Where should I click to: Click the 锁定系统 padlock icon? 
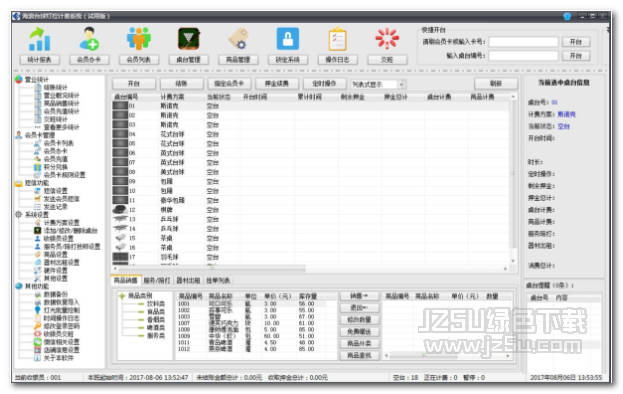(x=288, y=39)
